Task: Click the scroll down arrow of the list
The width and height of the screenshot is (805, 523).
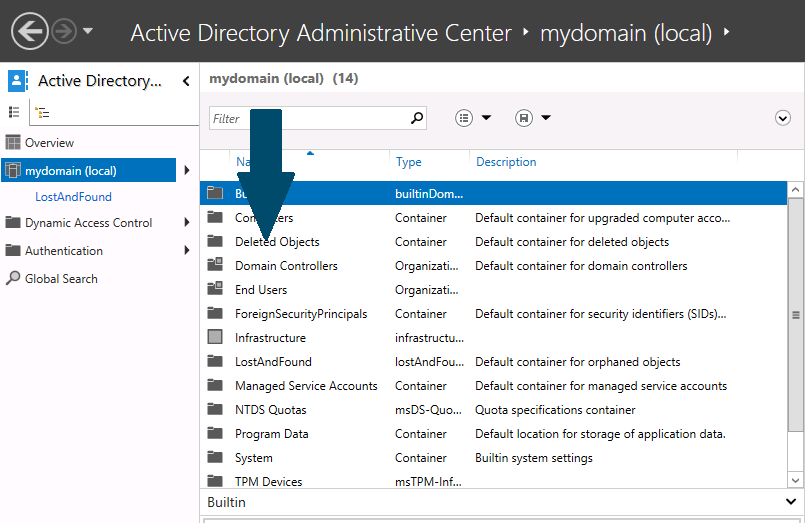Action: pyautogui.click(x=795, y=480)
